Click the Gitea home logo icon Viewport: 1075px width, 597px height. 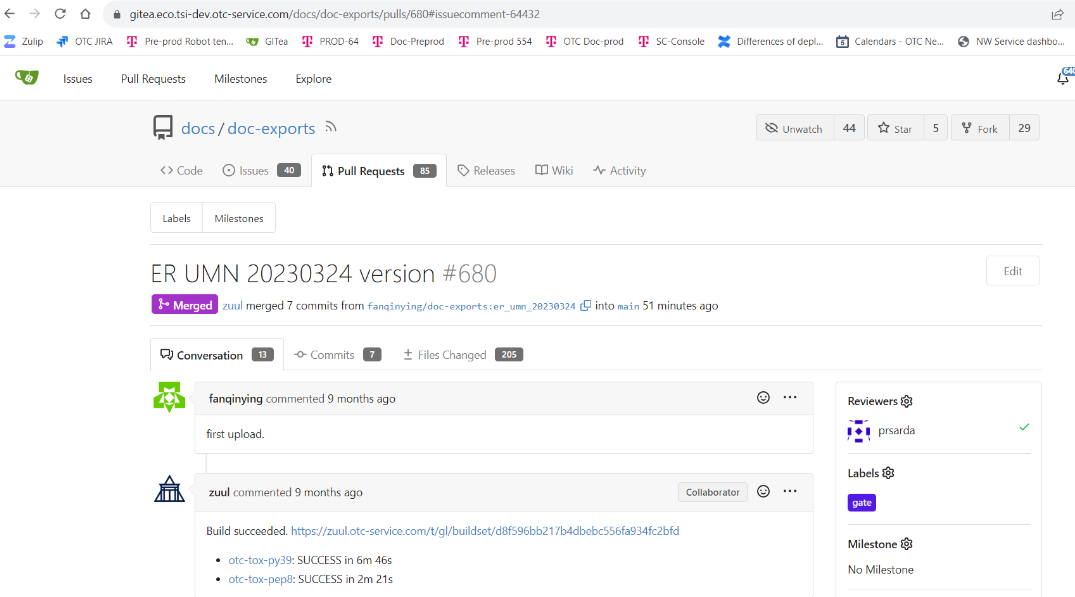click(26, 78)
